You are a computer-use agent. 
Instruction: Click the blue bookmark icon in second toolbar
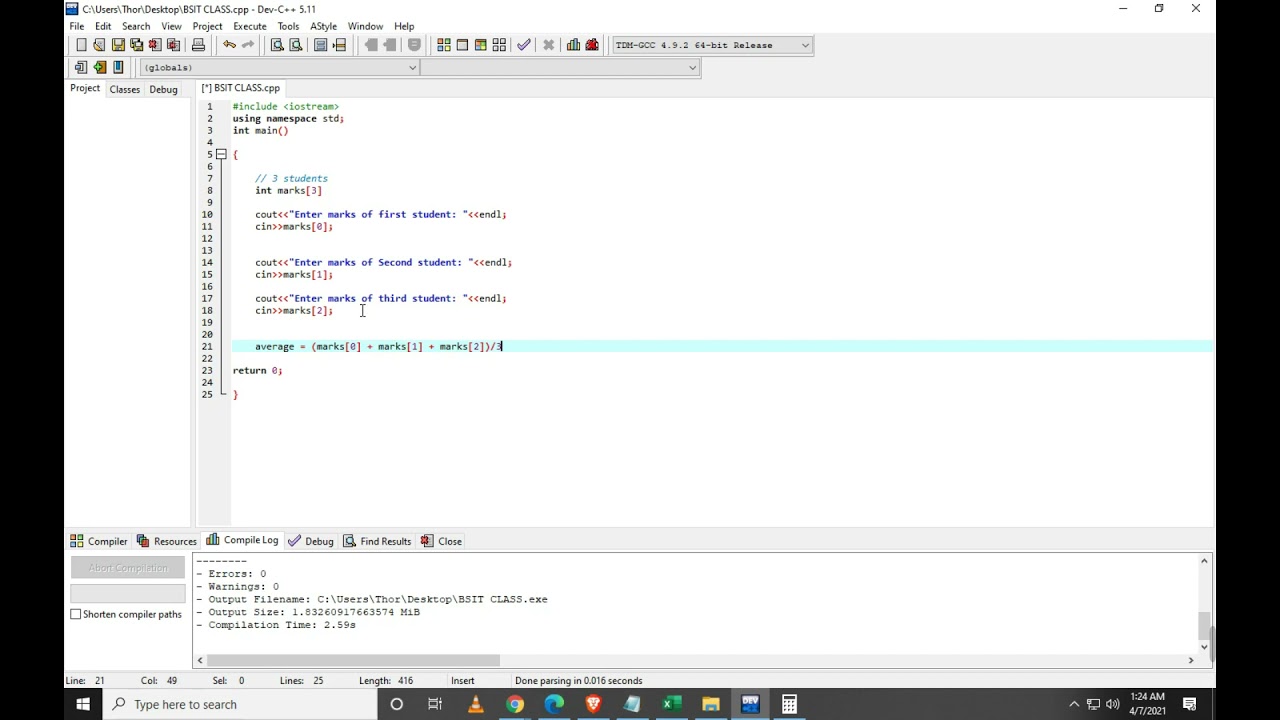(x=118, y=67)
